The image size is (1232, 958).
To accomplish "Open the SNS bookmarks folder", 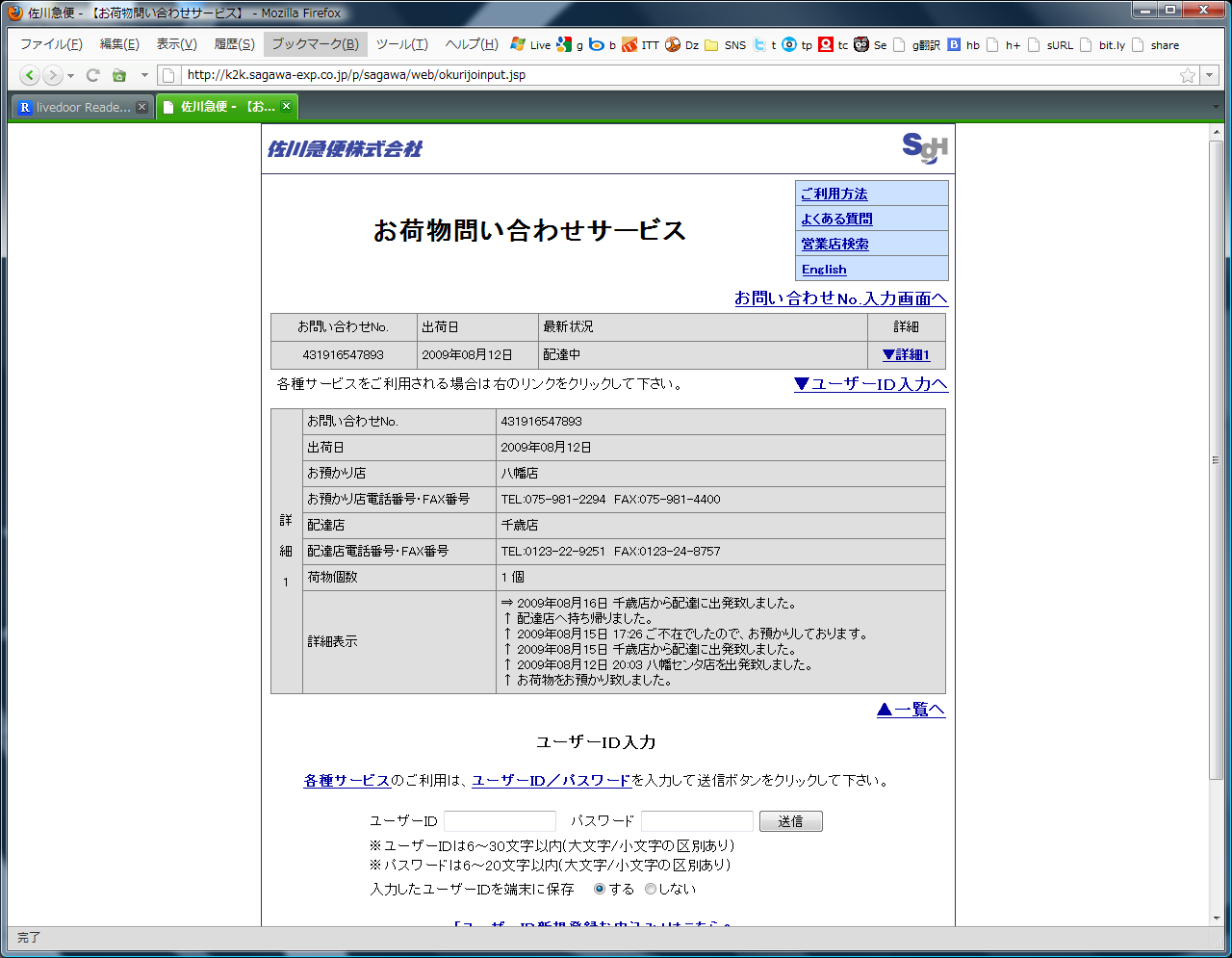I will 725,44.
